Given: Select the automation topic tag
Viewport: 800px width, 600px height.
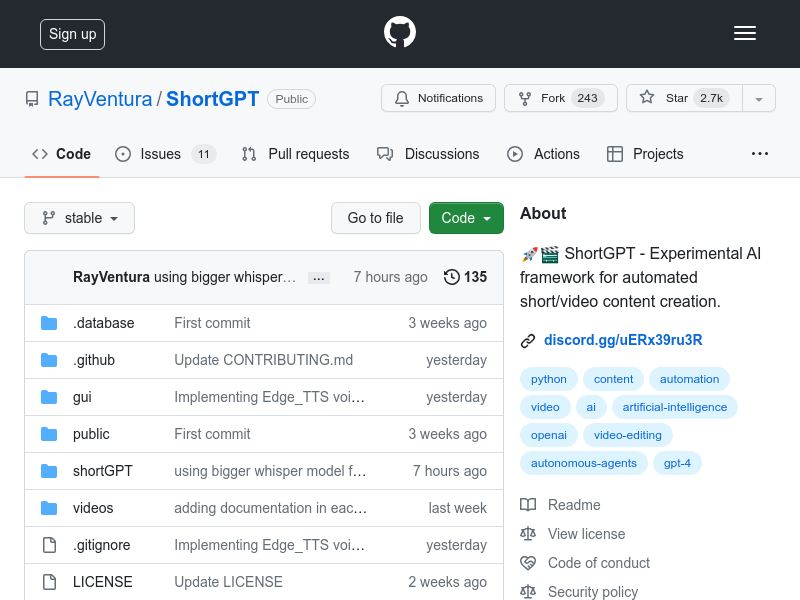Looking at the screenshot, I should click(x=689, y=379).
